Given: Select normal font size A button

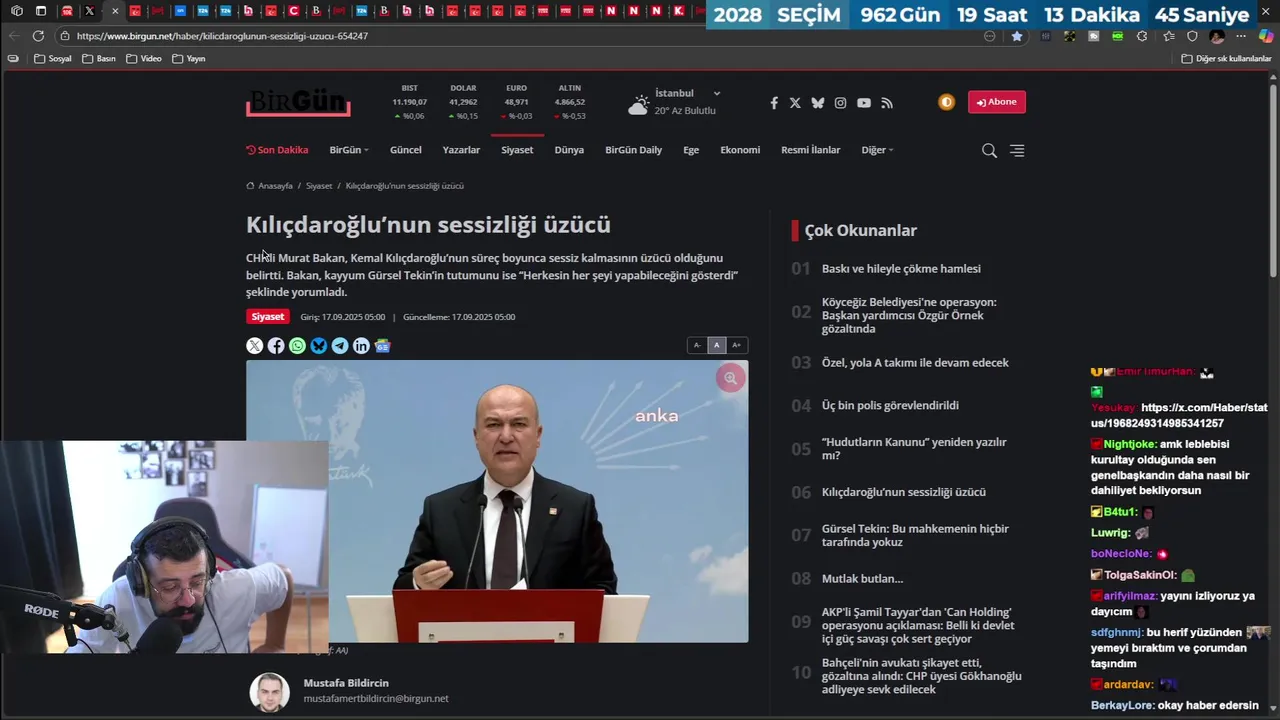Looking at the screenshot, I should pyautogui.click(x=716, y=345).
